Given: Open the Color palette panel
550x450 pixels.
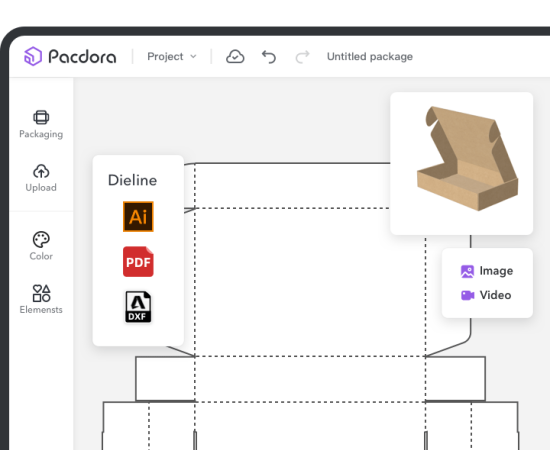Looking at the screenshot, I should 41,246.
